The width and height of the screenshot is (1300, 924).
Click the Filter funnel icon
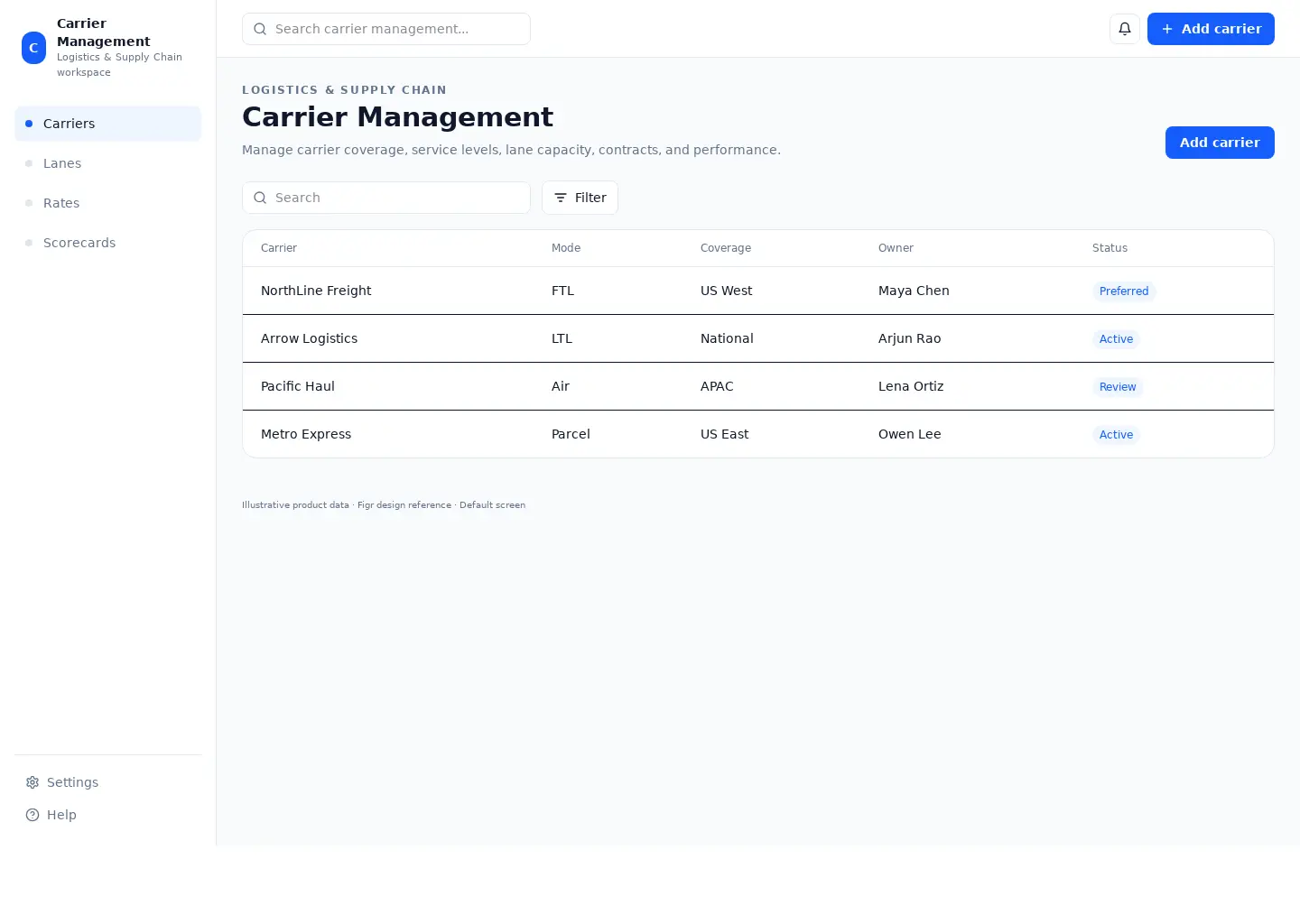point(561,198)
